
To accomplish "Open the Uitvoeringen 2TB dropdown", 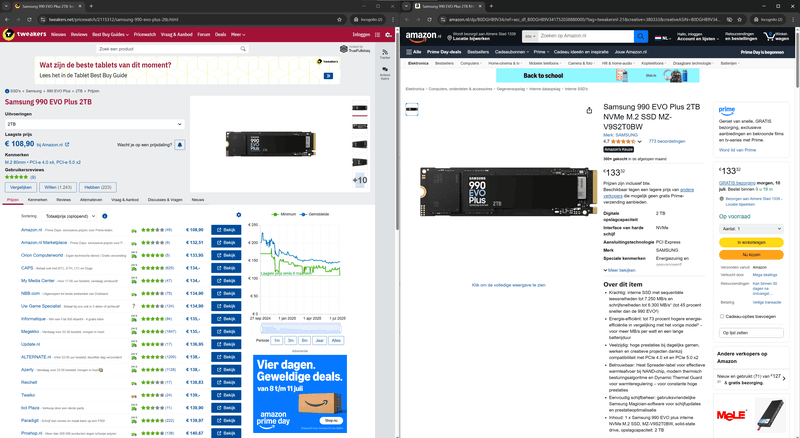I will point(95,124).
